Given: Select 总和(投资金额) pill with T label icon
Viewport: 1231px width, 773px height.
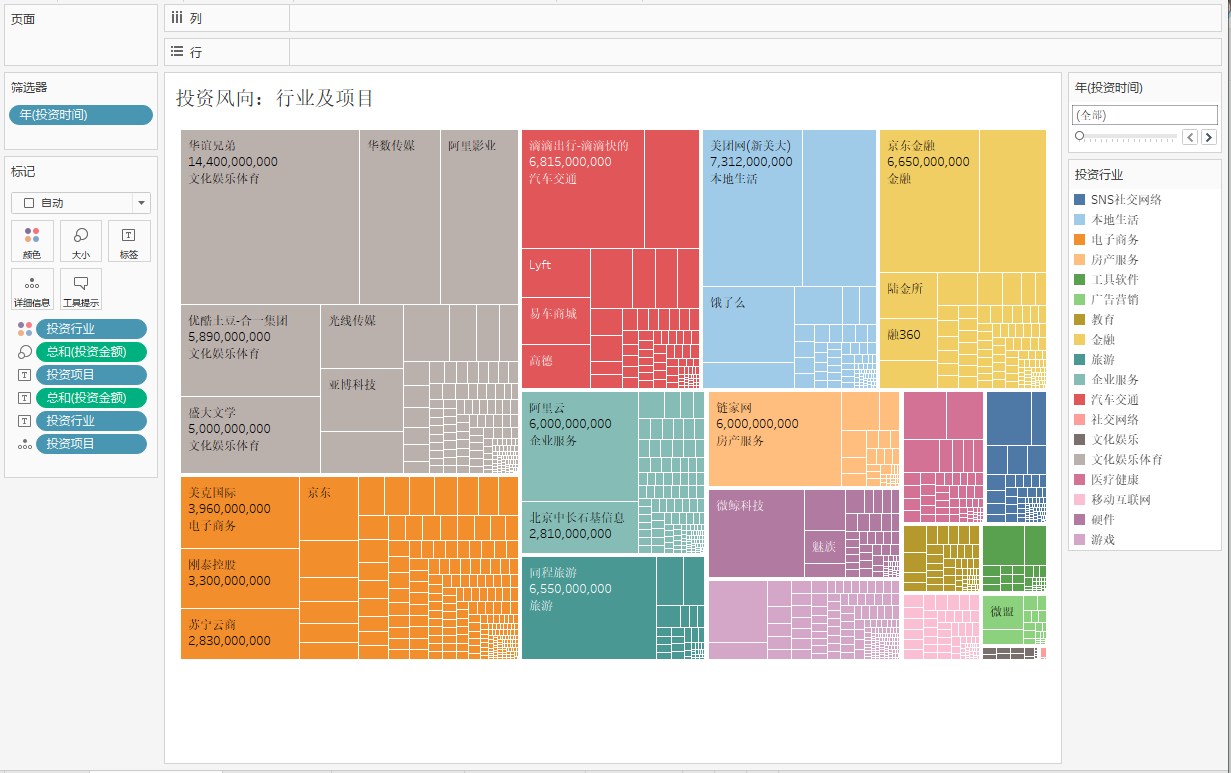Looking at the screenshot, I should tap(91, 398).
